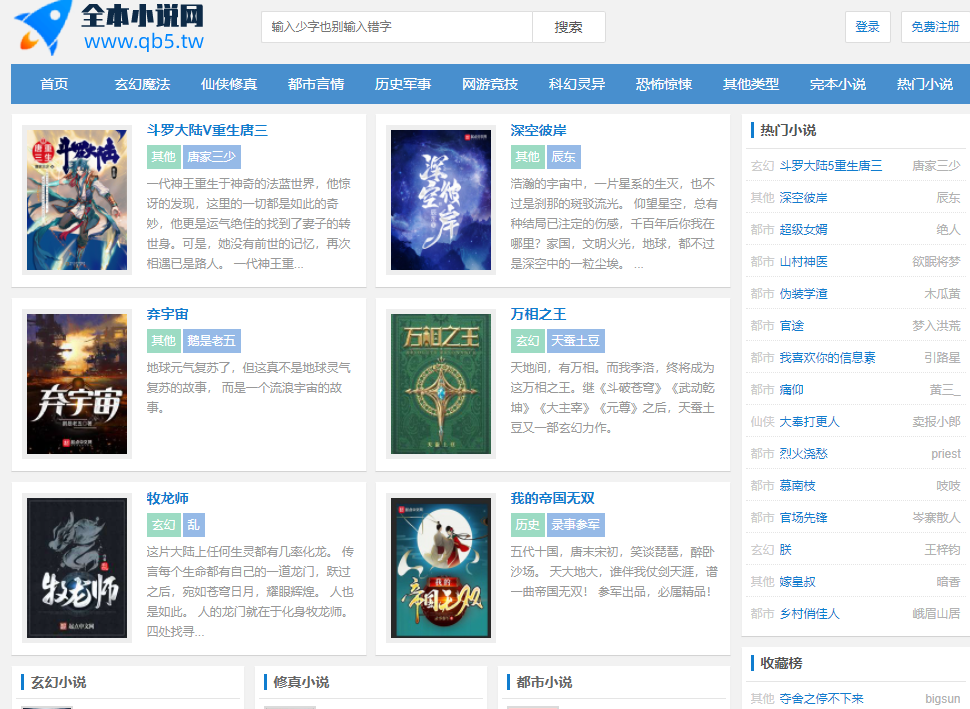Open the 弃宇宙 title link
The image size is (970, 709).
[x=168, y=314]
